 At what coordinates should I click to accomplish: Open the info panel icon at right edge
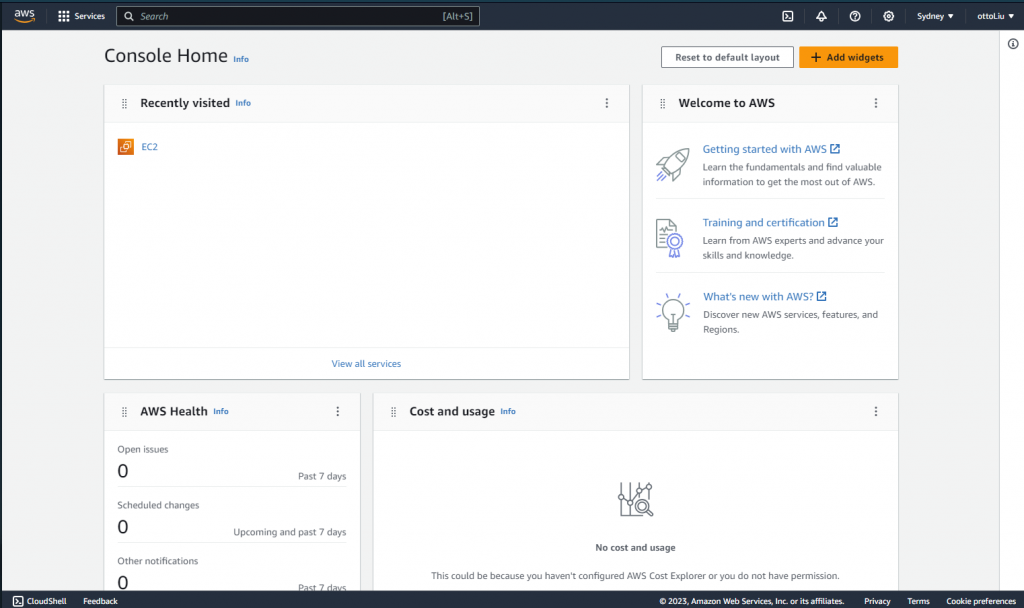pyautogui.click(x=1013, y=44)
